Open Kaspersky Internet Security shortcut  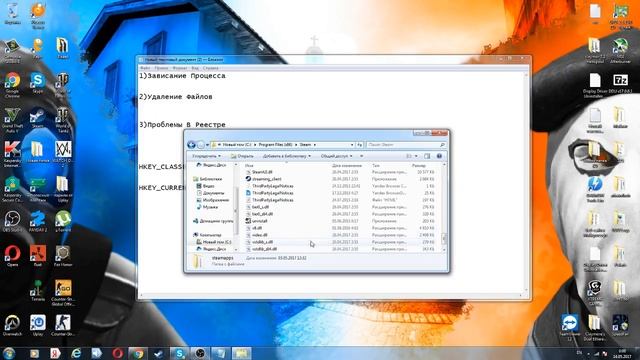pyautogui.click(x=12, y=154)
